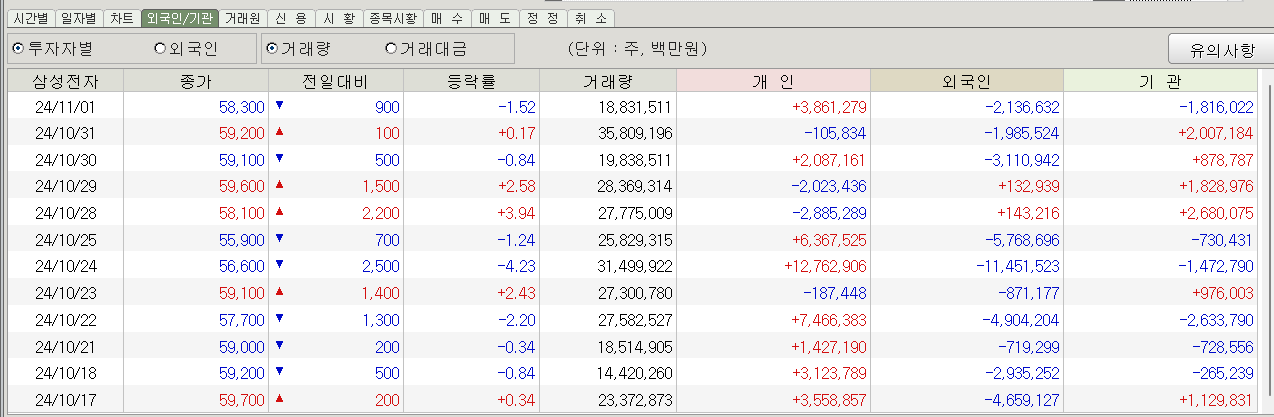Viewport: 1274px width, 417px height.
Task: Click the down arrow beside 900
Action: 280,104
